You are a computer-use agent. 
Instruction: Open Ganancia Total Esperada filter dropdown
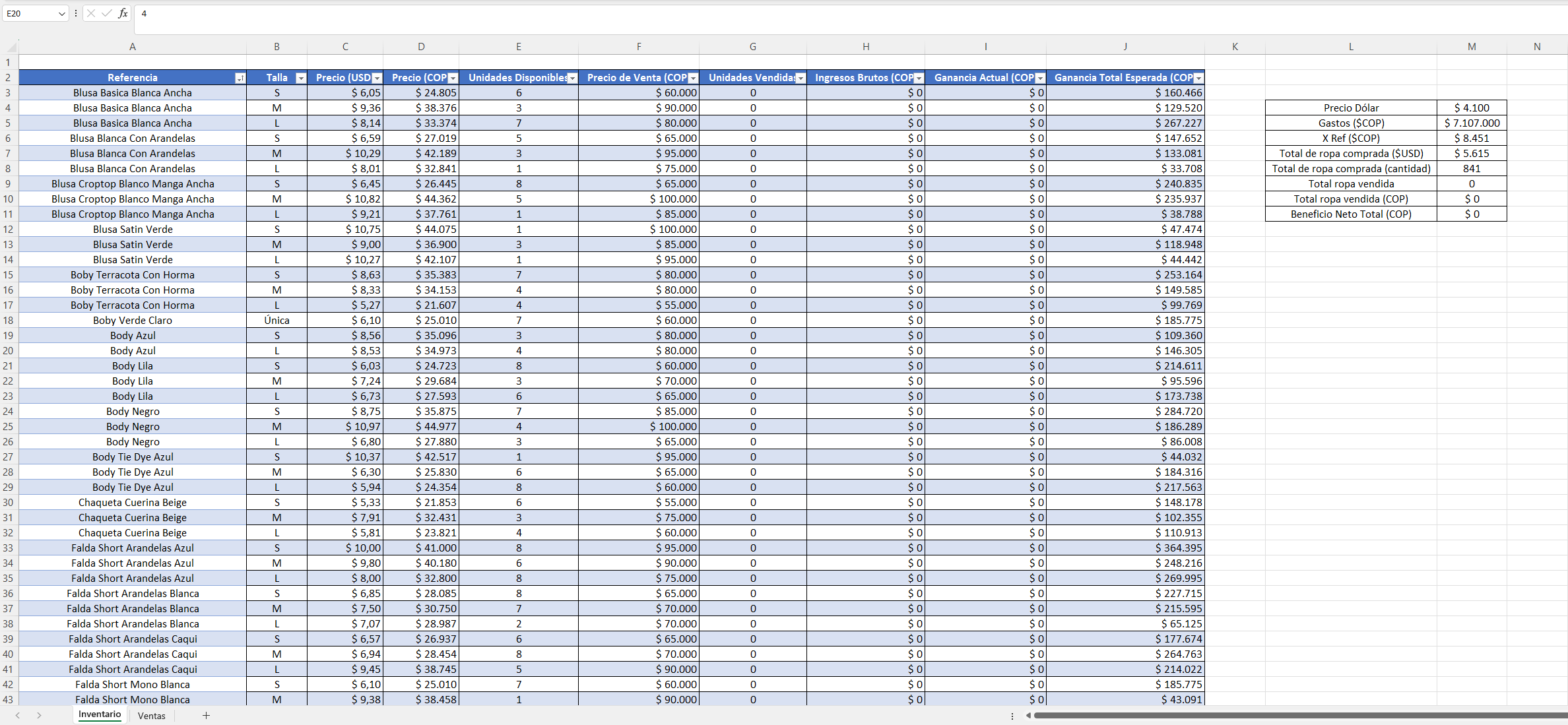1198,78
